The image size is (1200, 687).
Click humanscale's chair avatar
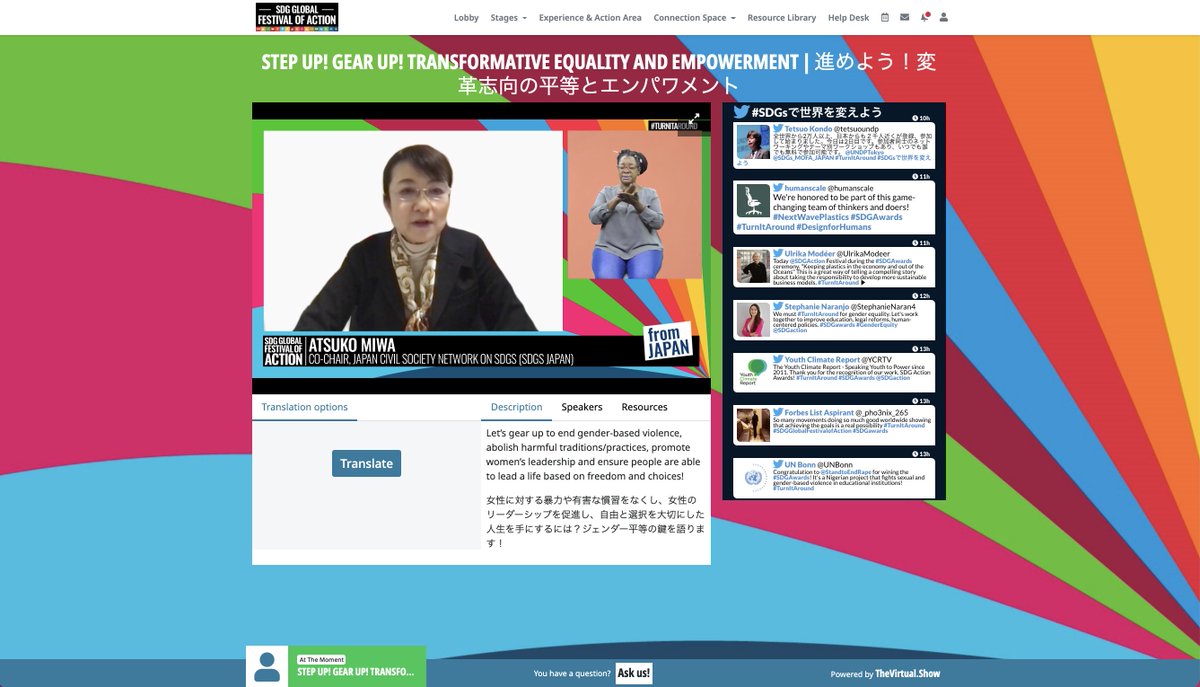click(753, 201)
